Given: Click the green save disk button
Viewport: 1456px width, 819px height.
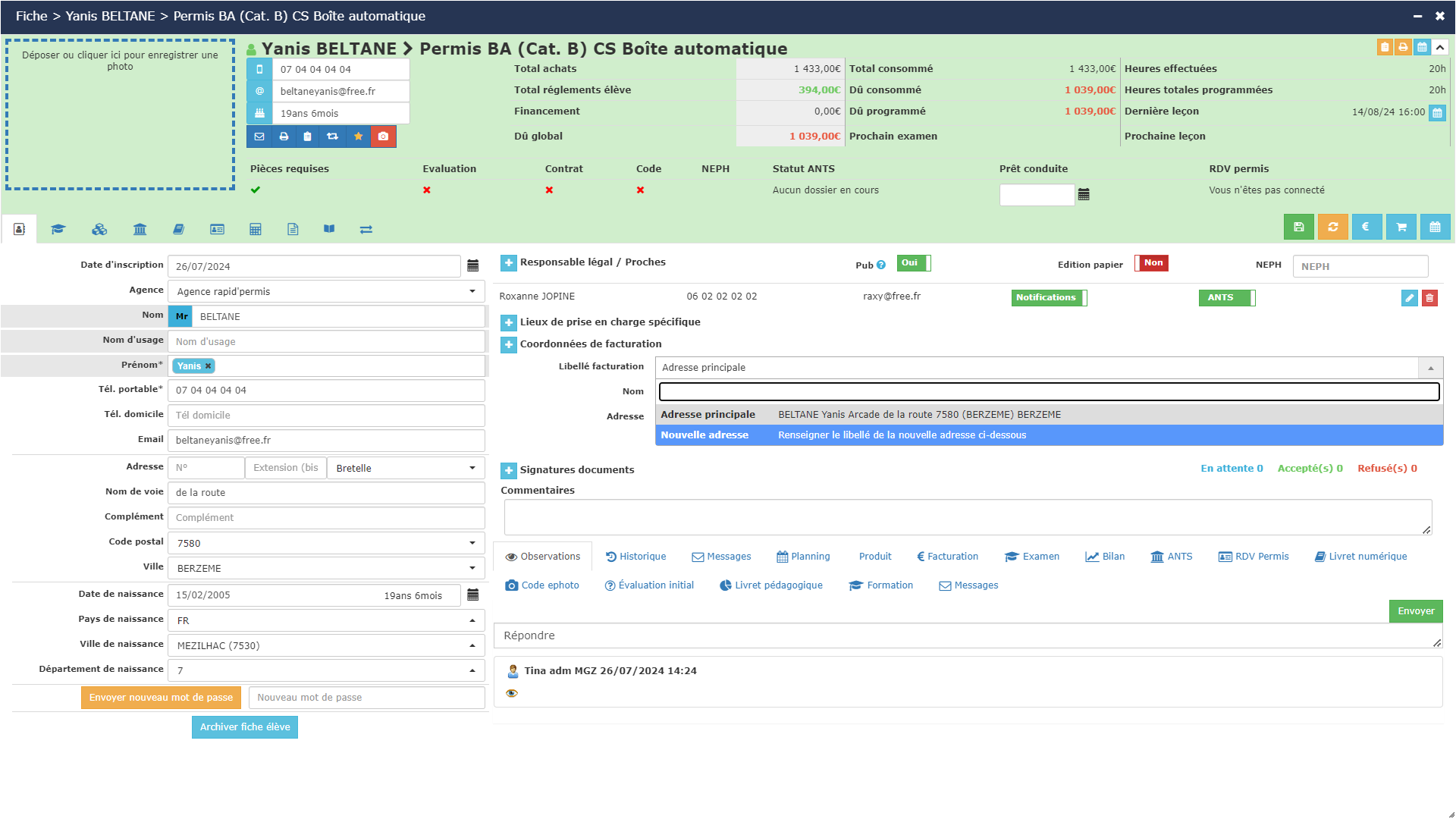Looking at the screenshot, I should point(1298,227).
